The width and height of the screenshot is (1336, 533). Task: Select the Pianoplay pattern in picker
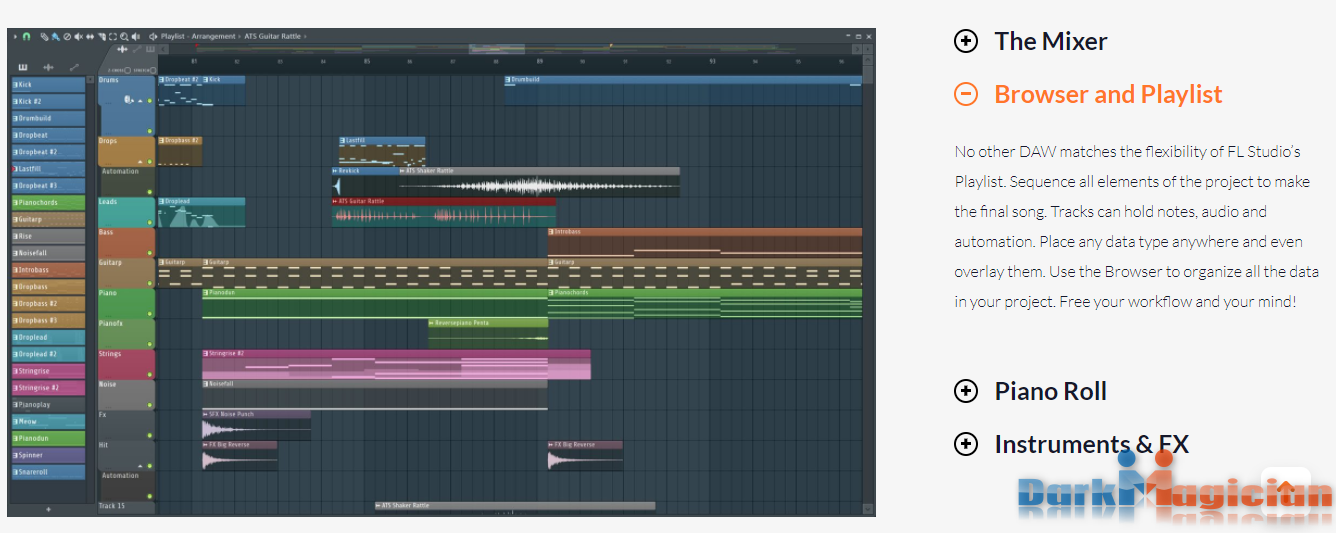pyautogui.click(x=48, y=405)
